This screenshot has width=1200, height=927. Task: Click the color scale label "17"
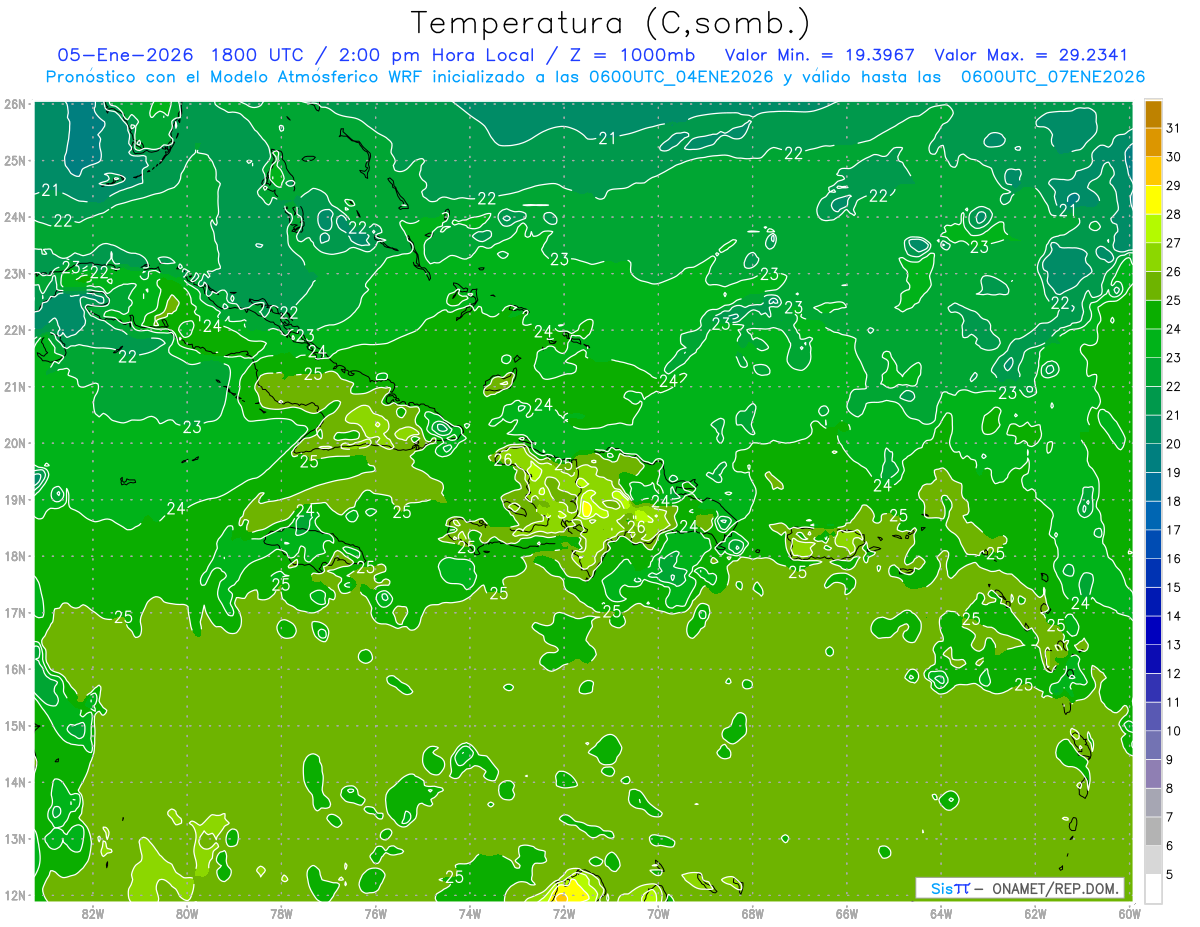(1174, 530)
